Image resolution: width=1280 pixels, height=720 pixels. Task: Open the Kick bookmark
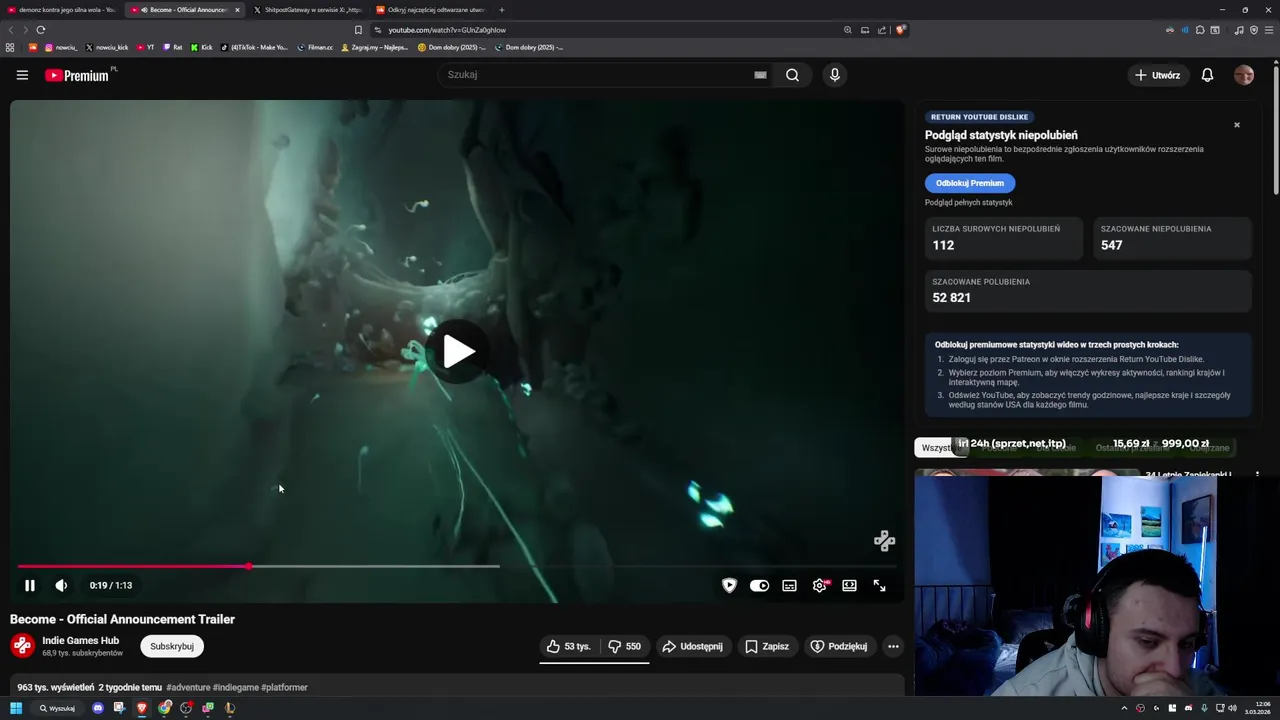pos(201,47)
